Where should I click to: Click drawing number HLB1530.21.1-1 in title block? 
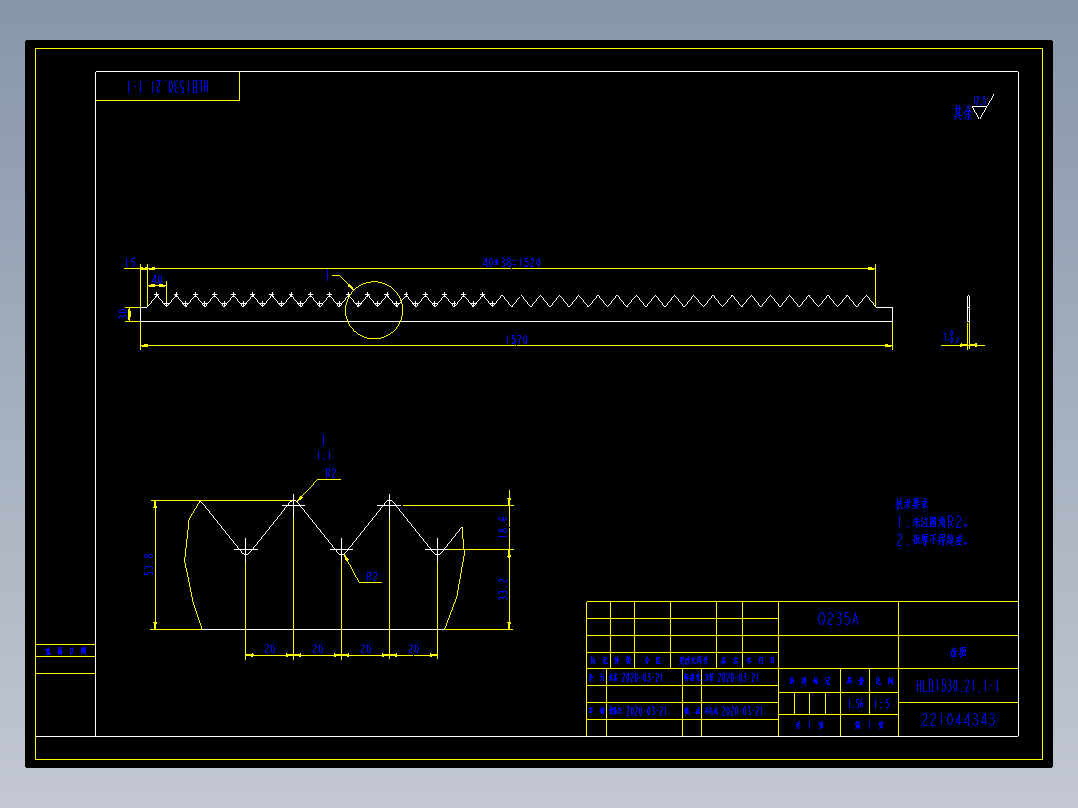click(958, 686)
